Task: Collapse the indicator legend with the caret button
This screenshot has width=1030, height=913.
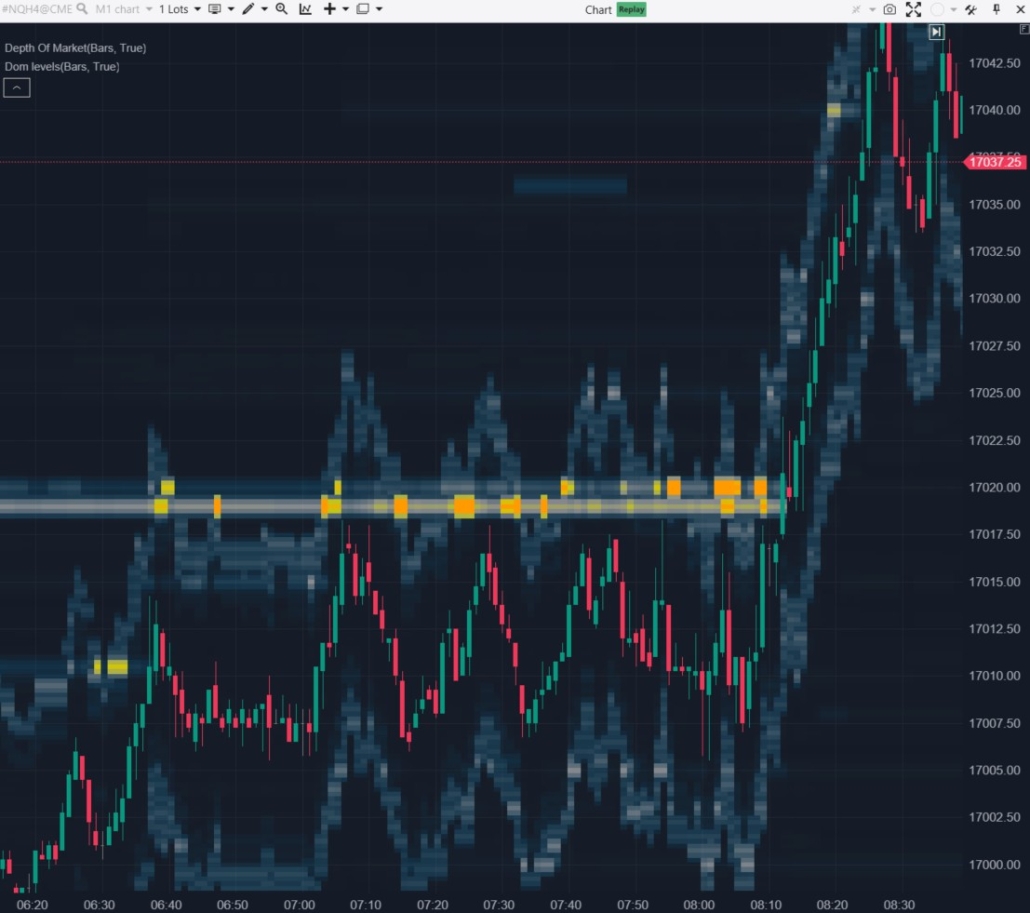Action: [x=16, y=87]
